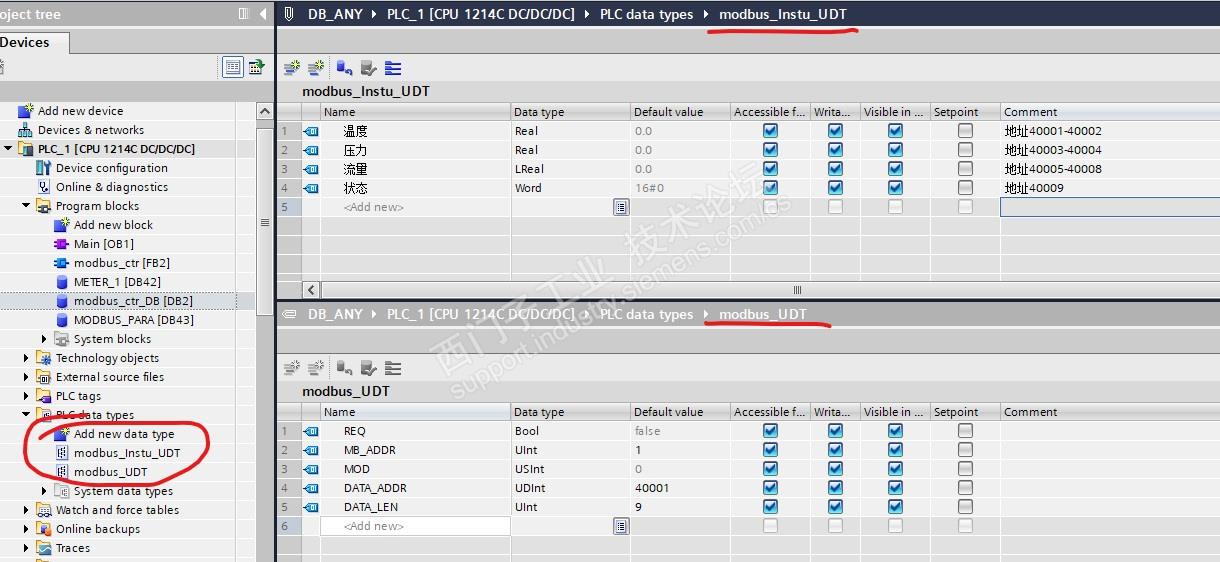This screenshot has width=1220, height=562.
Task: Expand the System data types folder
Action: click(44, 491)
